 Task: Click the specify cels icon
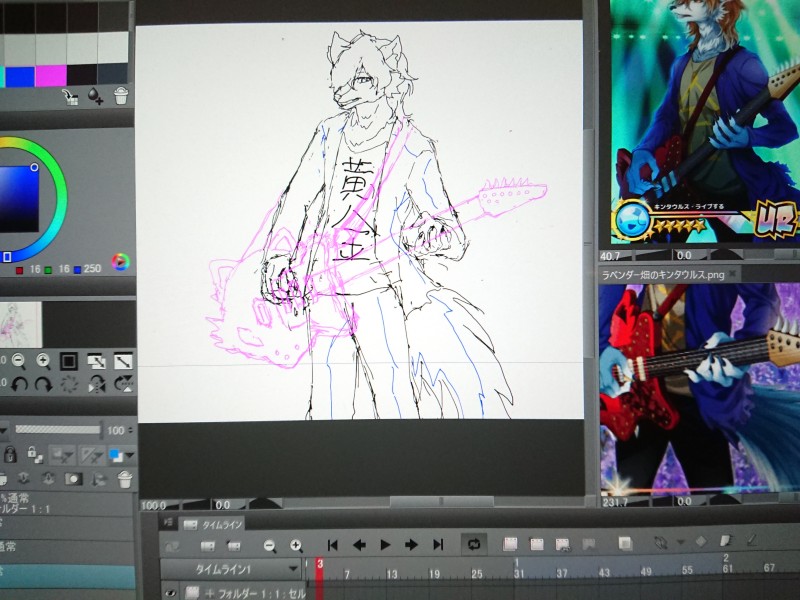562,544
